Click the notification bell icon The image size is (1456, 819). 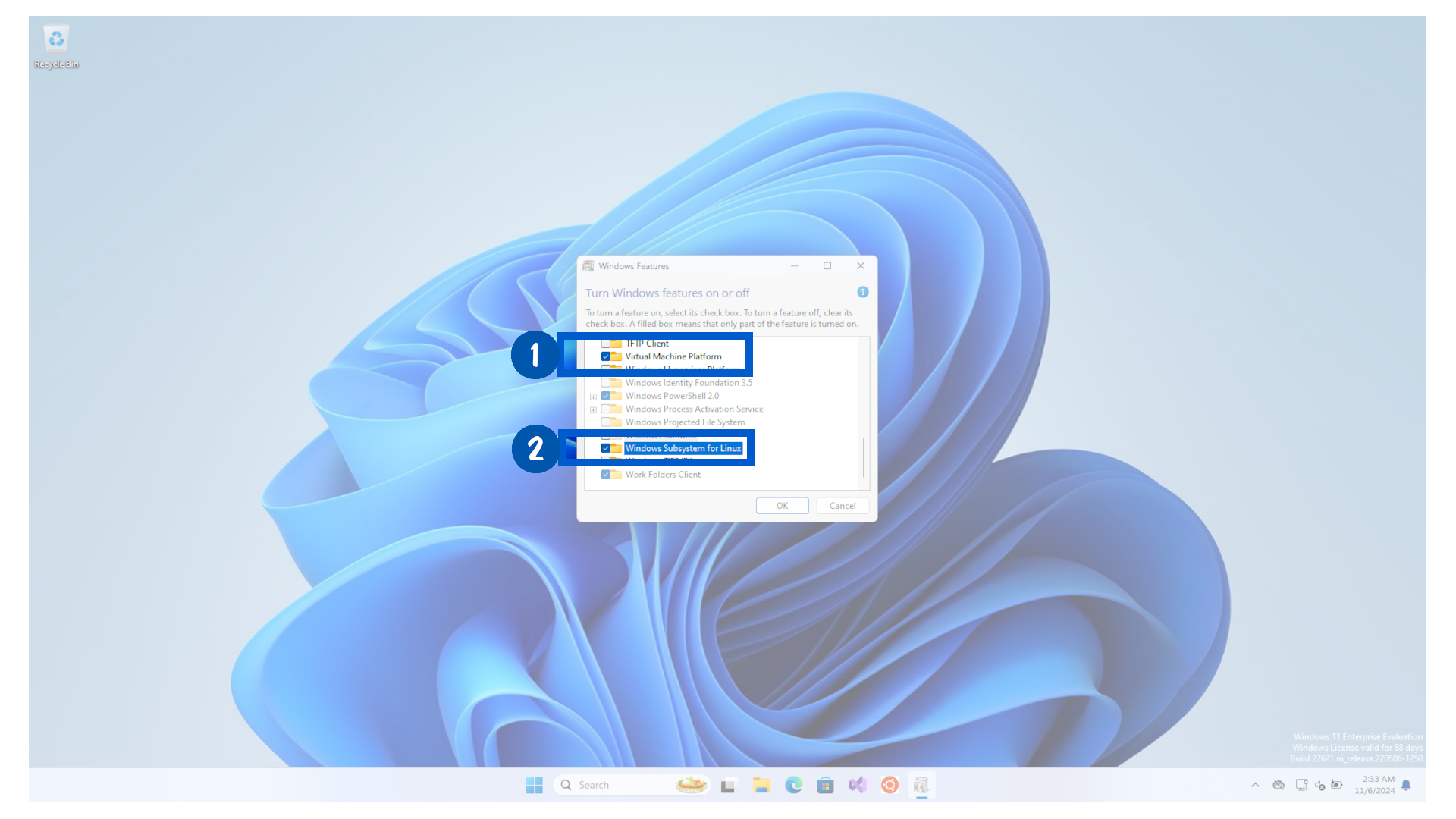pos(1406,785)
